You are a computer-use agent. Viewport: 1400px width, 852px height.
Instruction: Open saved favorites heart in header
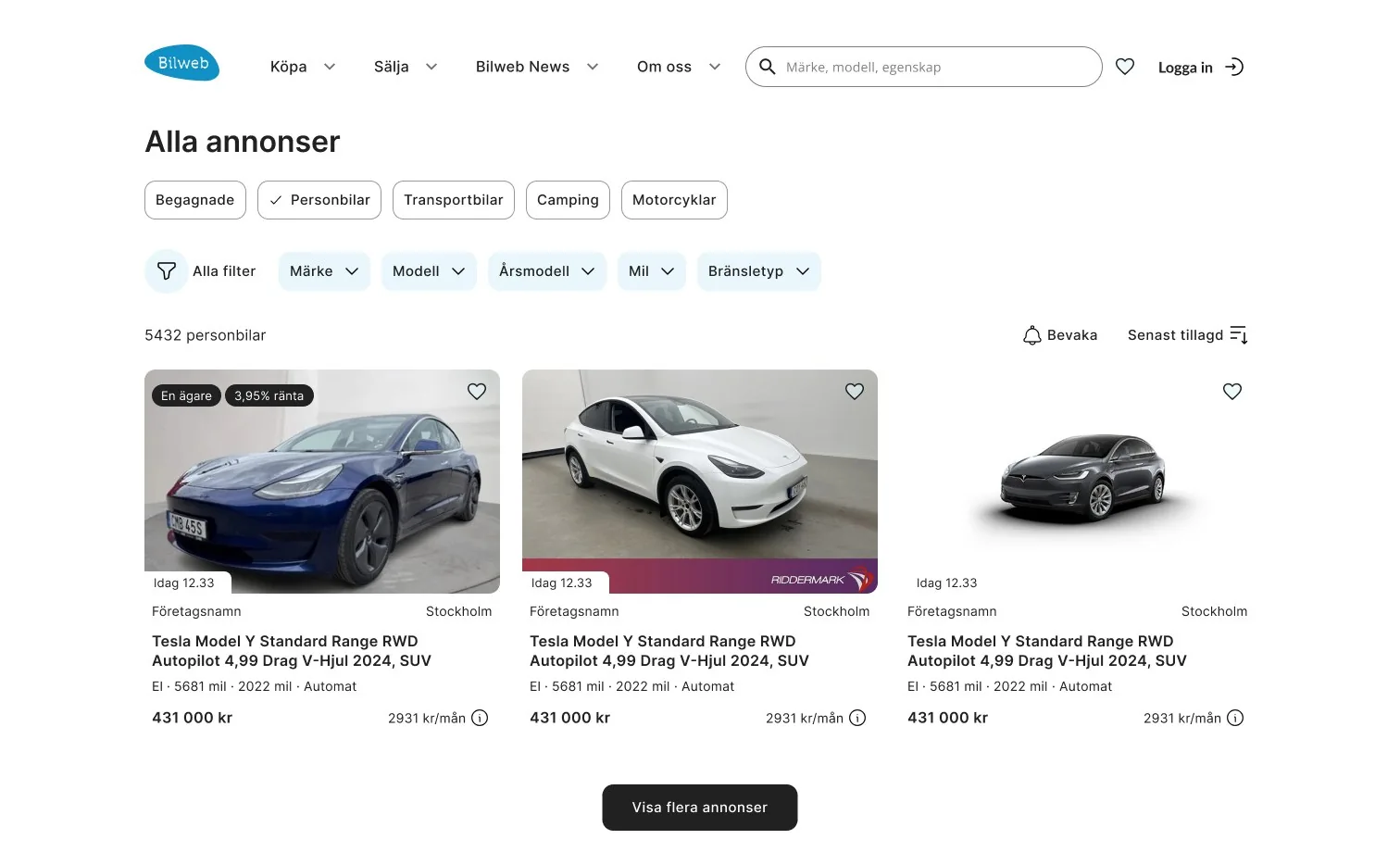point(1125,67)
